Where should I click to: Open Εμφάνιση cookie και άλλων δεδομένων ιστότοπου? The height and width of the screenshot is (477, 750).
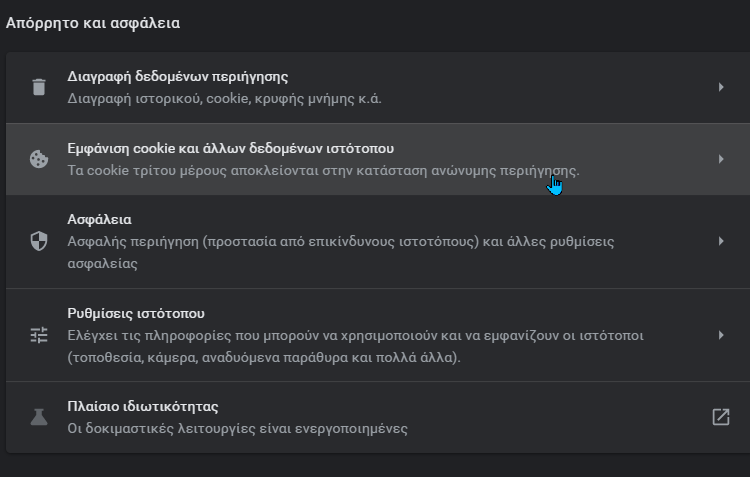pos(231,148)
